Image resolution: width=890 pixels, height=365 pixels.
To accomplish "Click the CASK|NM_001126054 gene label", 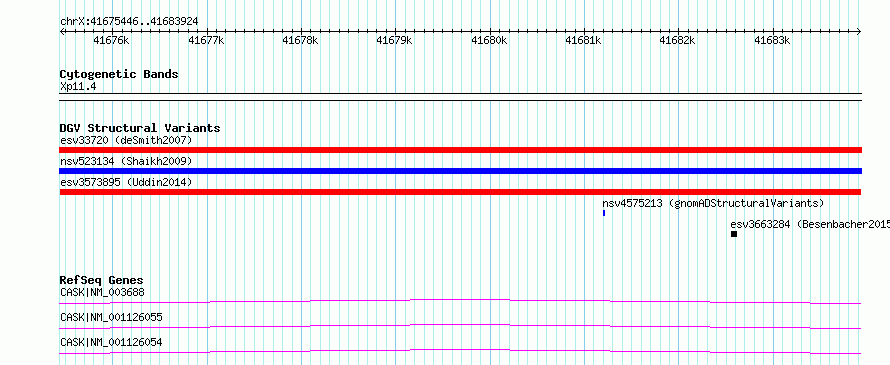I will coord(111,342).
